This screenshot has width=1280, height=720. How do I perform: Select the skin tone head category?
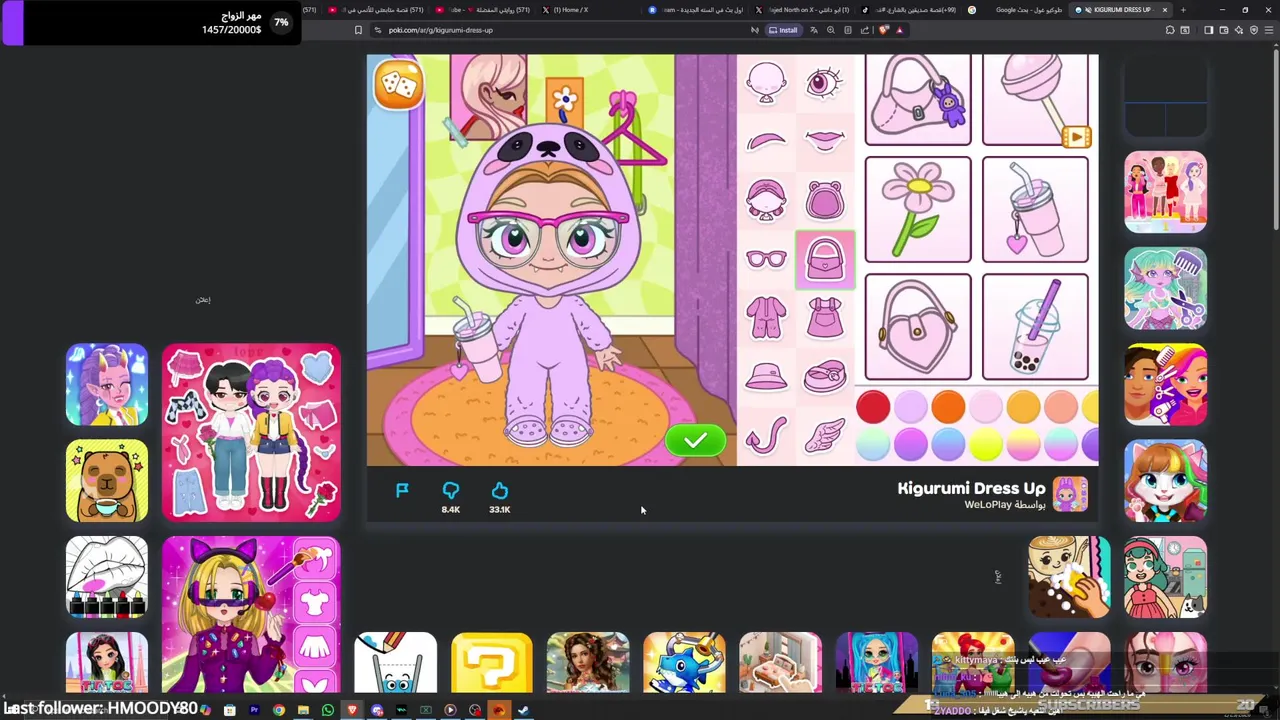click(x=766, y=83)
